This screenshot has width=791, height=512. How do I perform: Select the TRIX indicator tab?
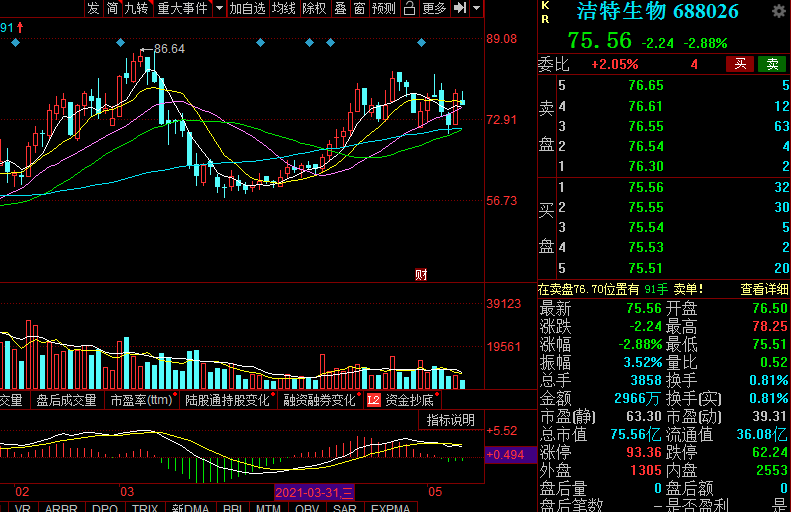(x=145, y=508)
